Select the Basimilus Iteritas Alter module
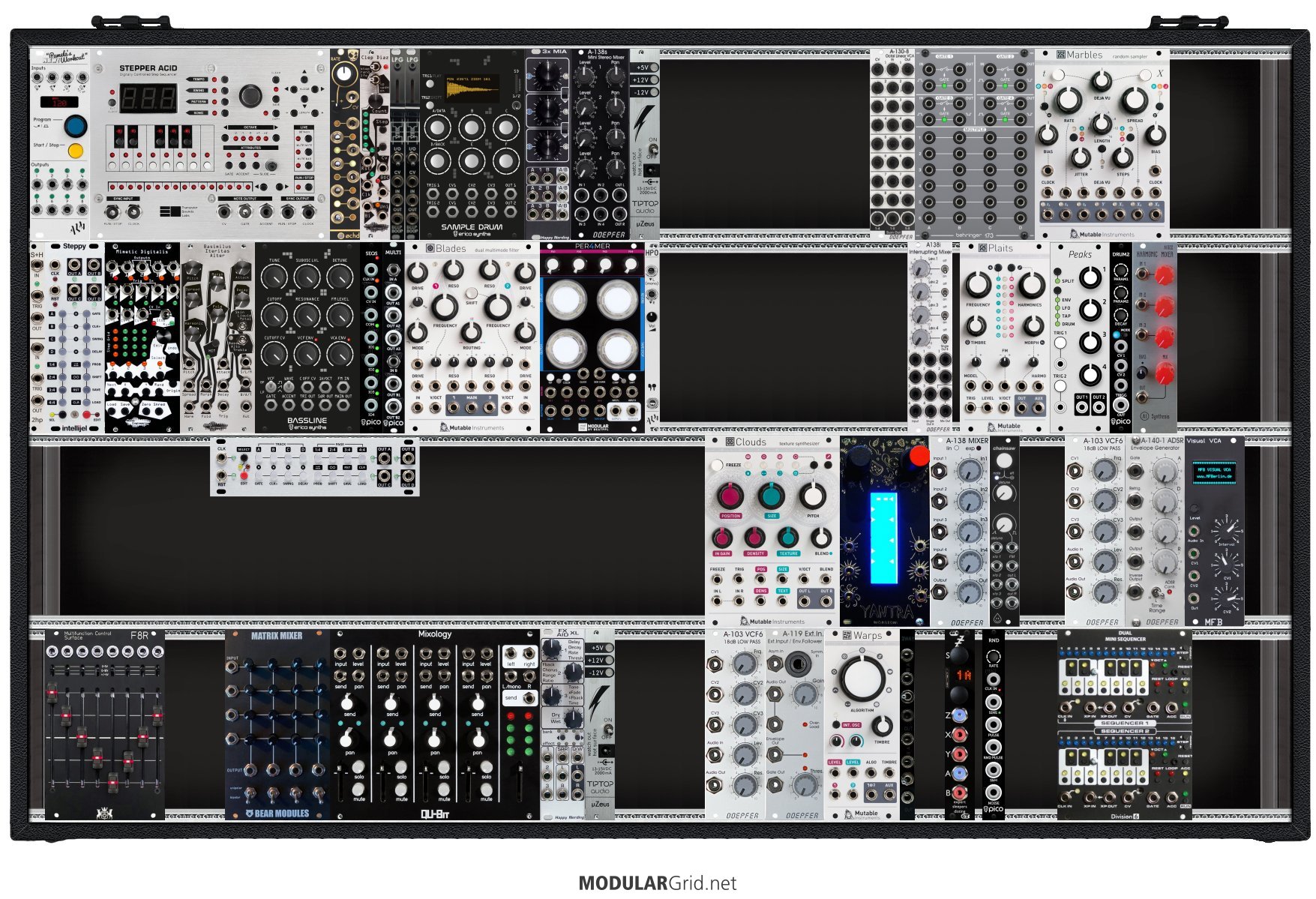Viewport: 1316px width, 899px height. pos(217,337)
